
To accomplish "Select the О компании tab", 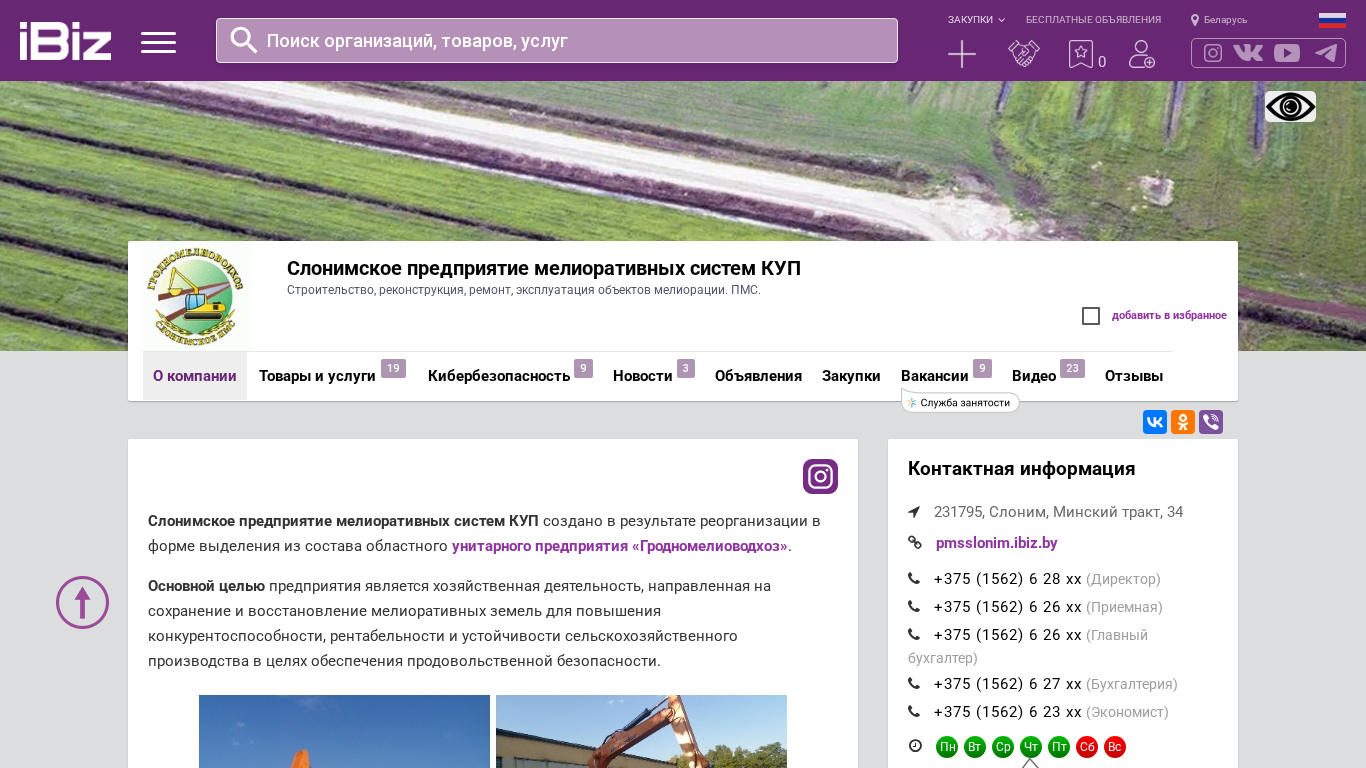I will click(195, 376).
